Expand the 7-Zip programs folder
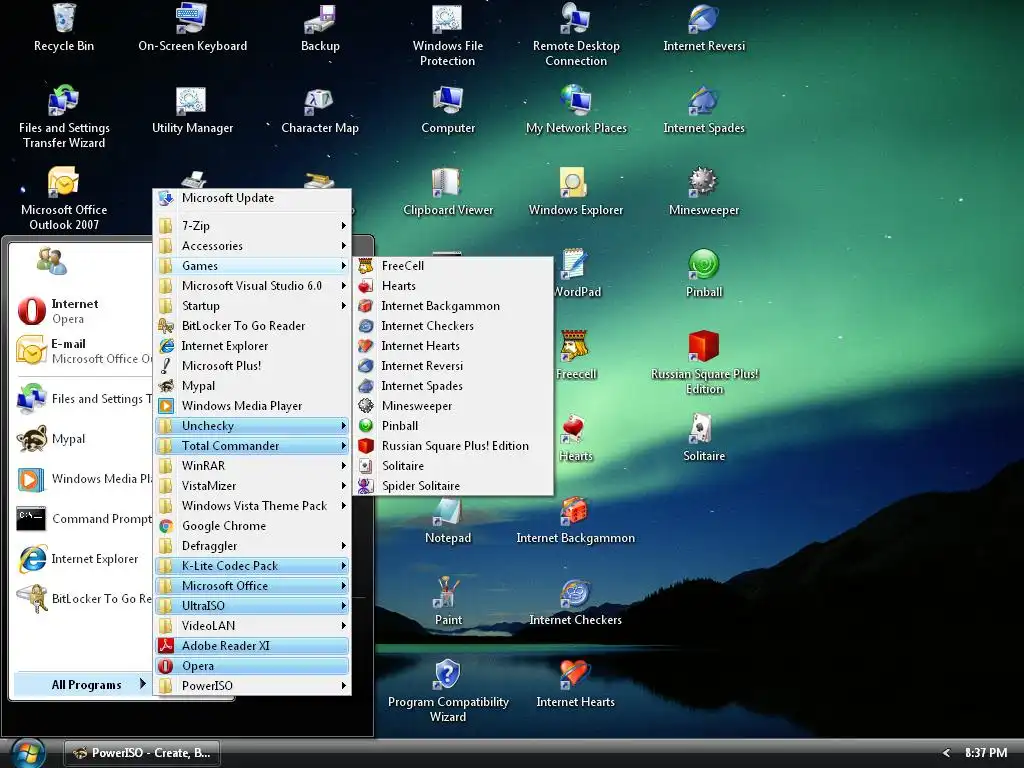Screen dimensions: 1024x768 [252, 226]
